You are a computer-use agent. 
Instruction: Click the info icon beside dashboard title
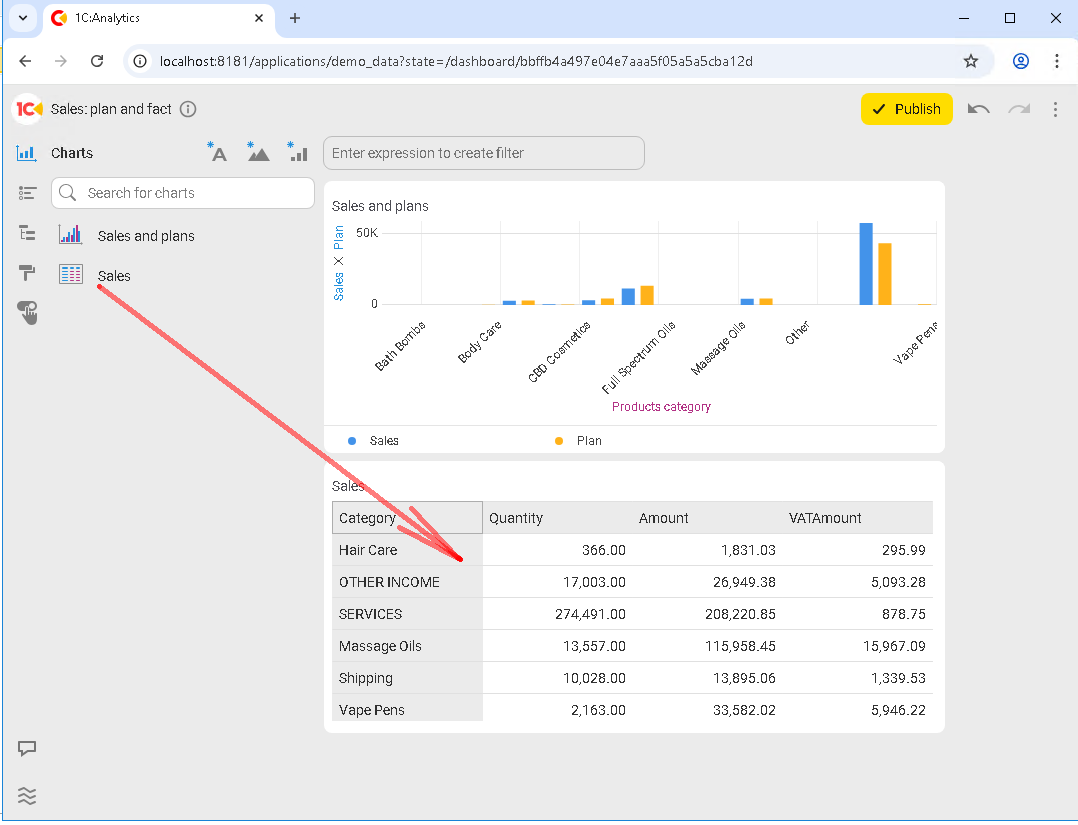tap(188, 109)
